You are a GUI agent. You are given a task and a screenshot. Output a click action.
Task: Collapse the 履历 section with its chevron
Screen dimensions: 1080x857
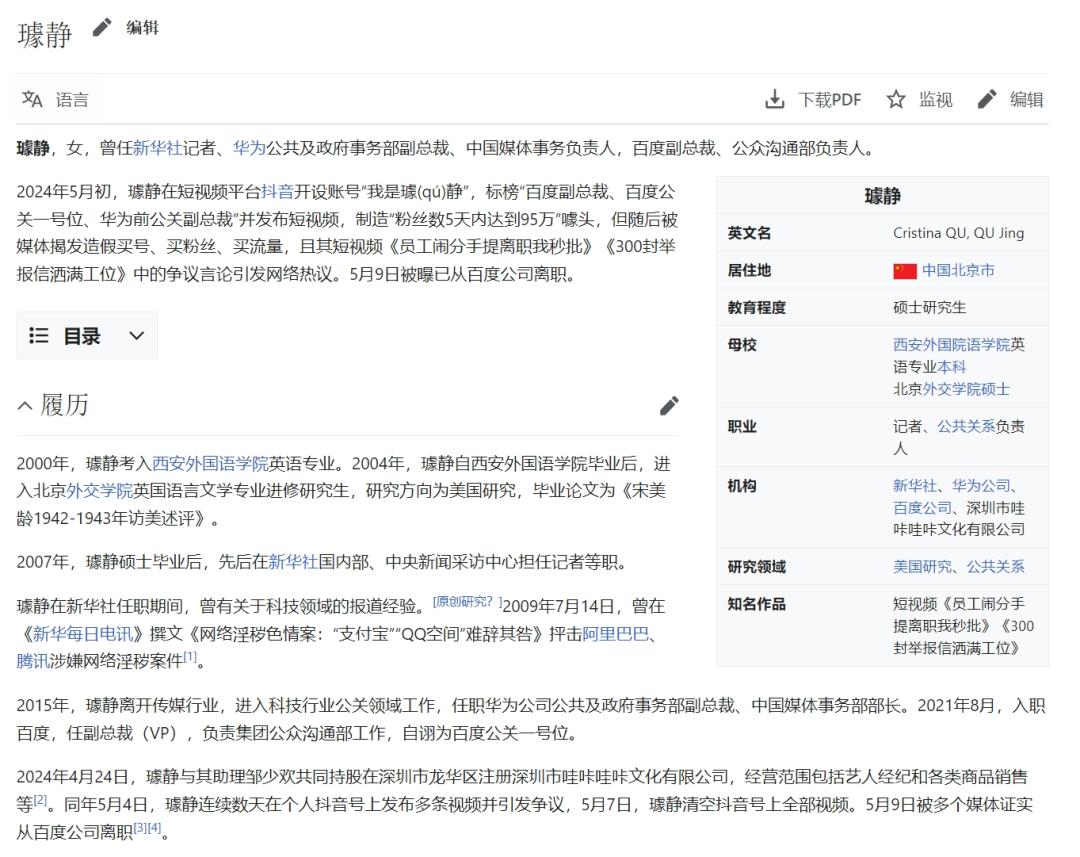pyautogui.click(x=24, y=404)
